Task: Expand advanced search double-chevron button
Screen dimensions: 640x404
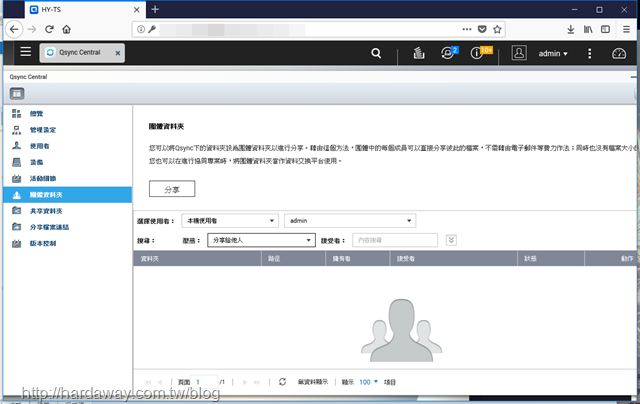Action: (451, 240)
